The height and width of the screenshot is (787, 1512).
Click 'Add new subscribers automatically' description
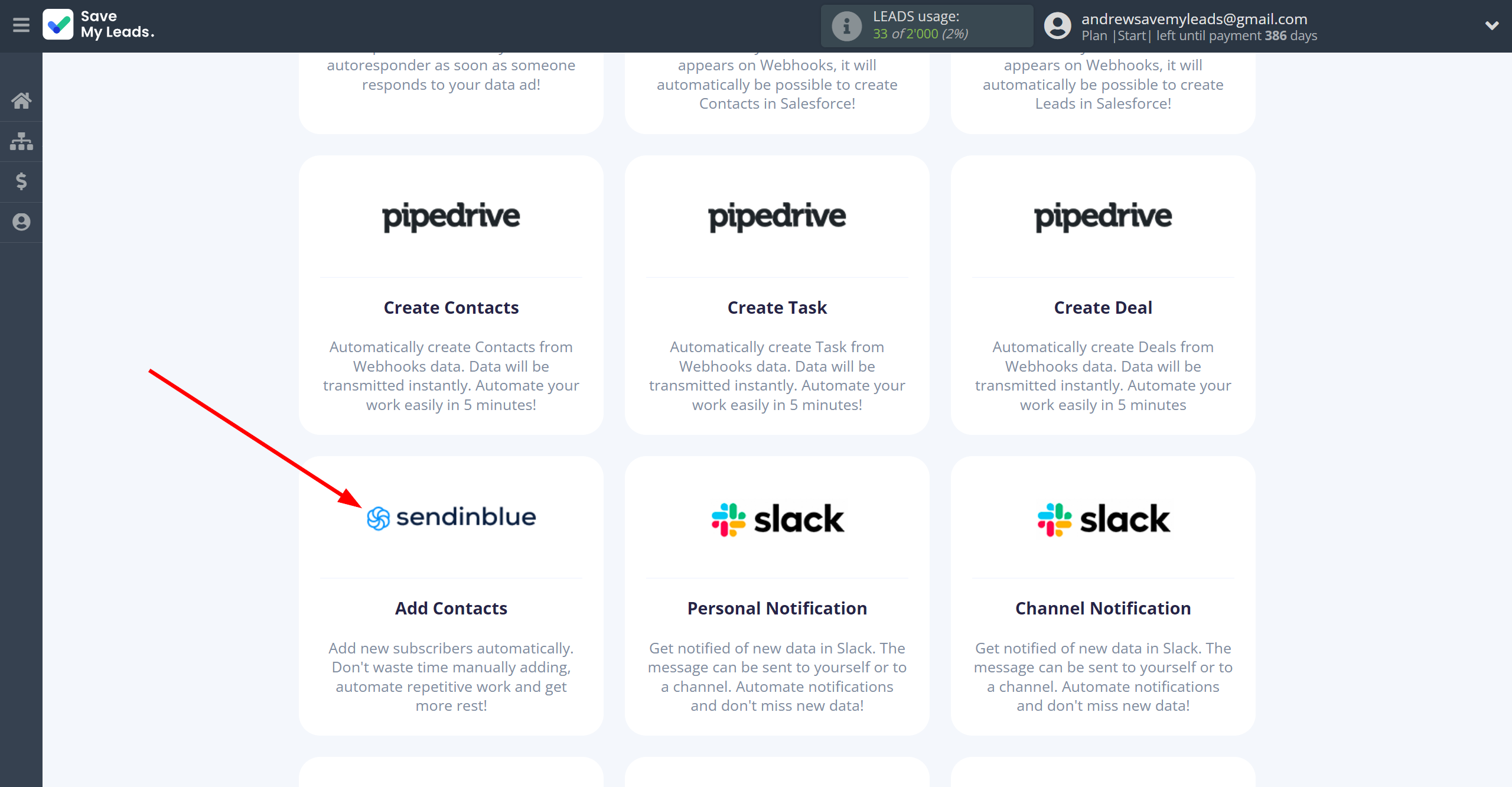(x=451, y=677)
